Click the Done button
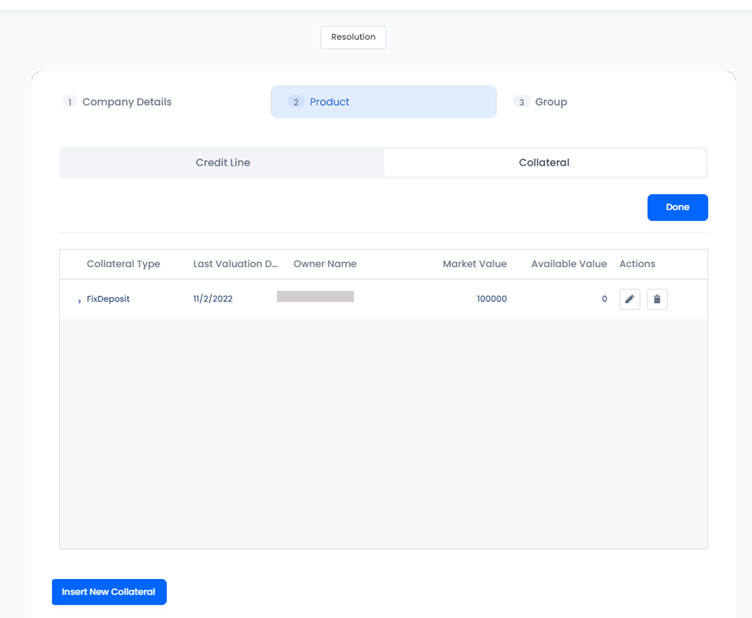The width and height of the screenshot is (752, 618). 677,207
